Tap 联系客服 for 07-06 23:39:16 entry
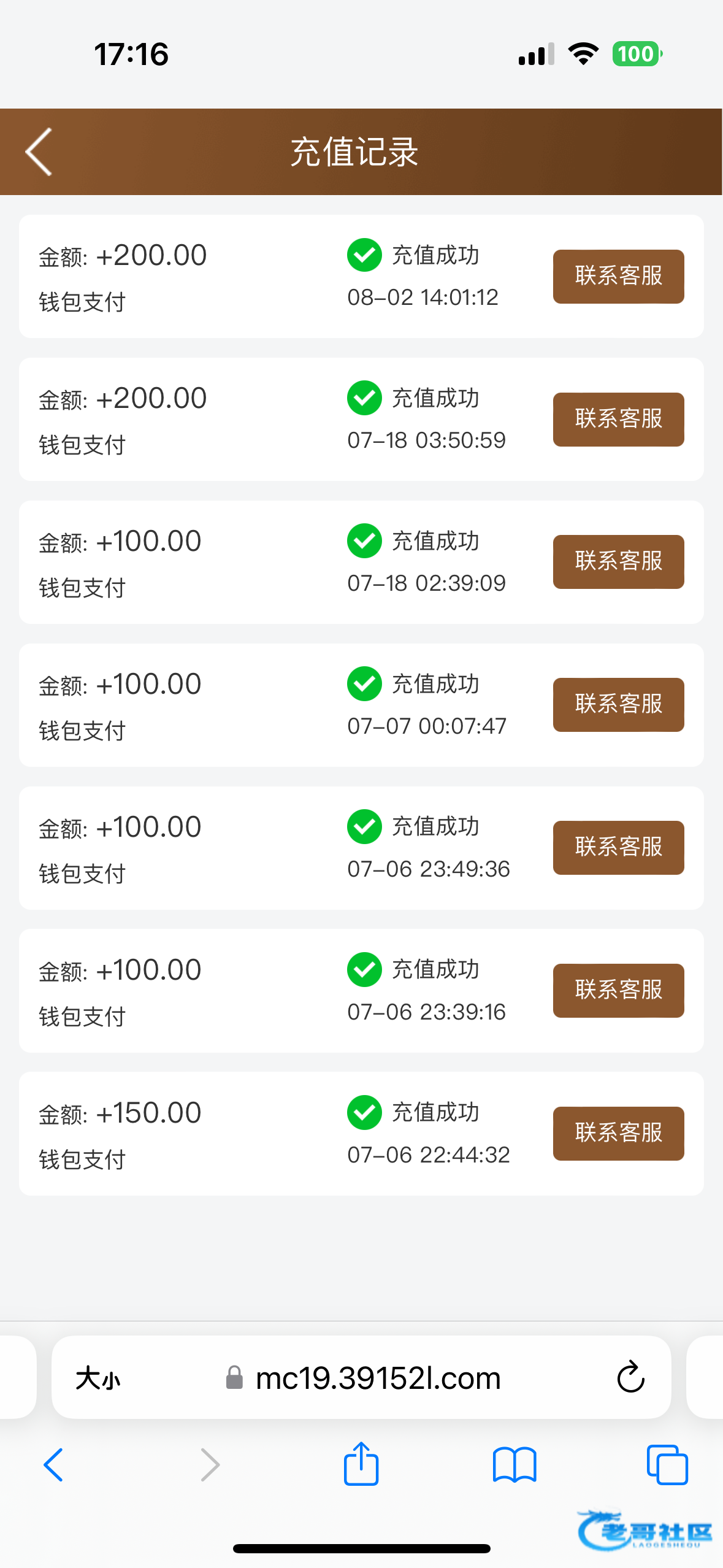Viewport: 723px width, 1568px height. pos(618,990)
